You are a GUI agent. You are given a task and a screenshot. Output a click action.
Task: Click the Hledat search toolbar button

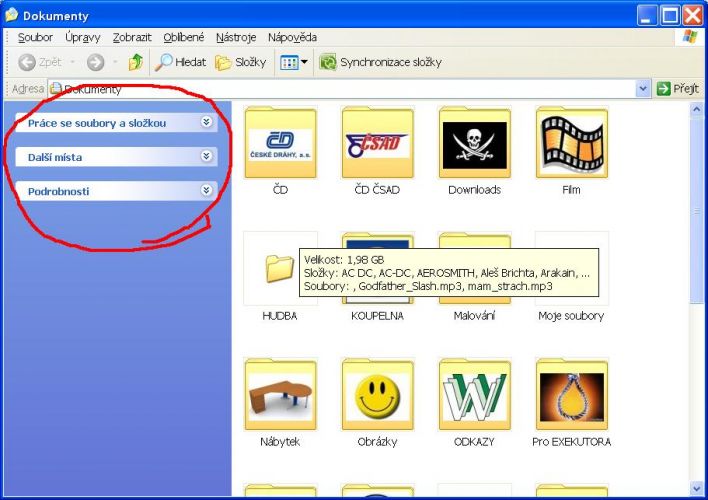coord(180,62)
